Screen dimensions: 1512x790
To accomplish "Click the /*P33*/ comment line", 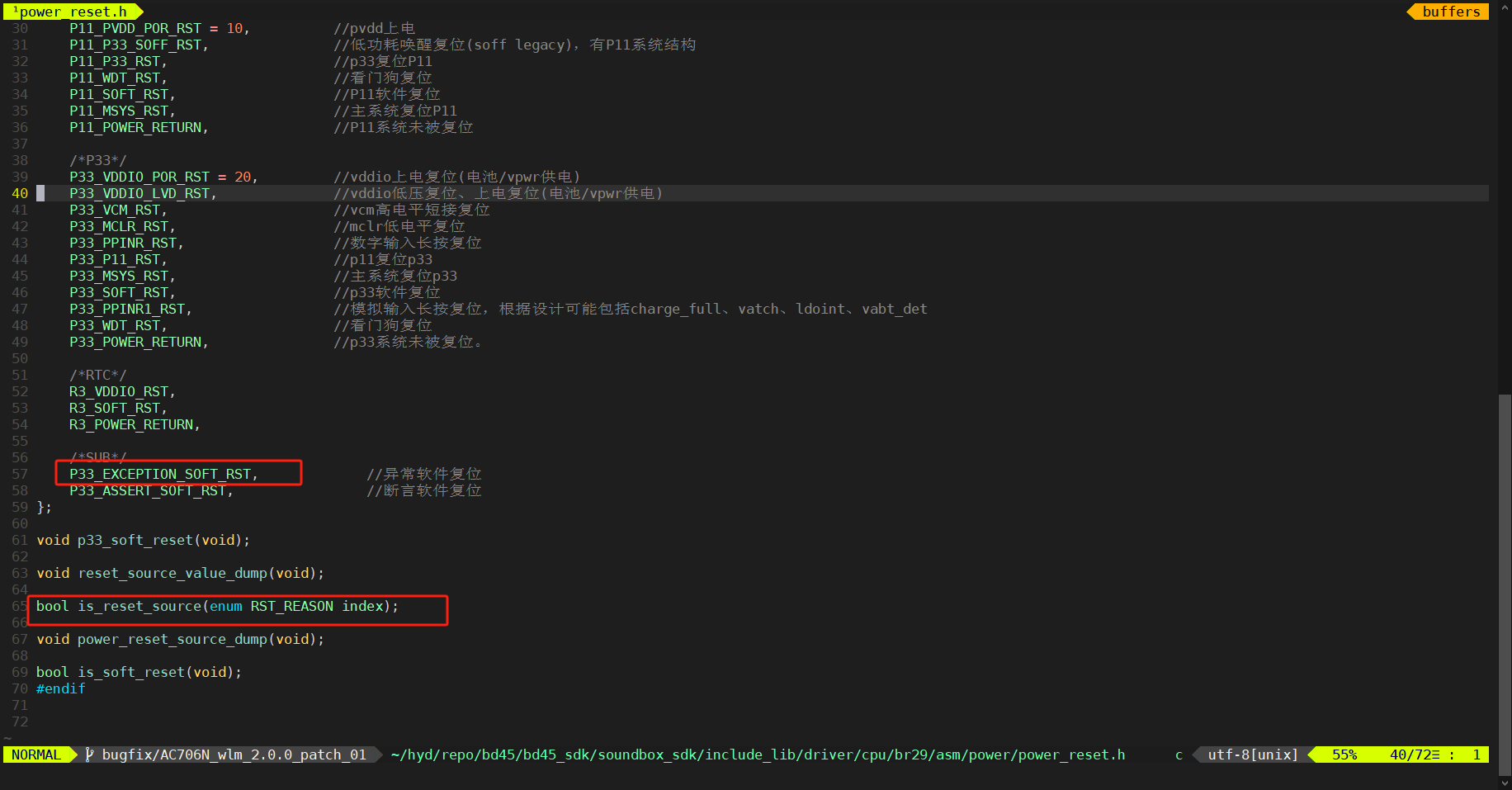I will pyautogui.click(x=97, y=160).
